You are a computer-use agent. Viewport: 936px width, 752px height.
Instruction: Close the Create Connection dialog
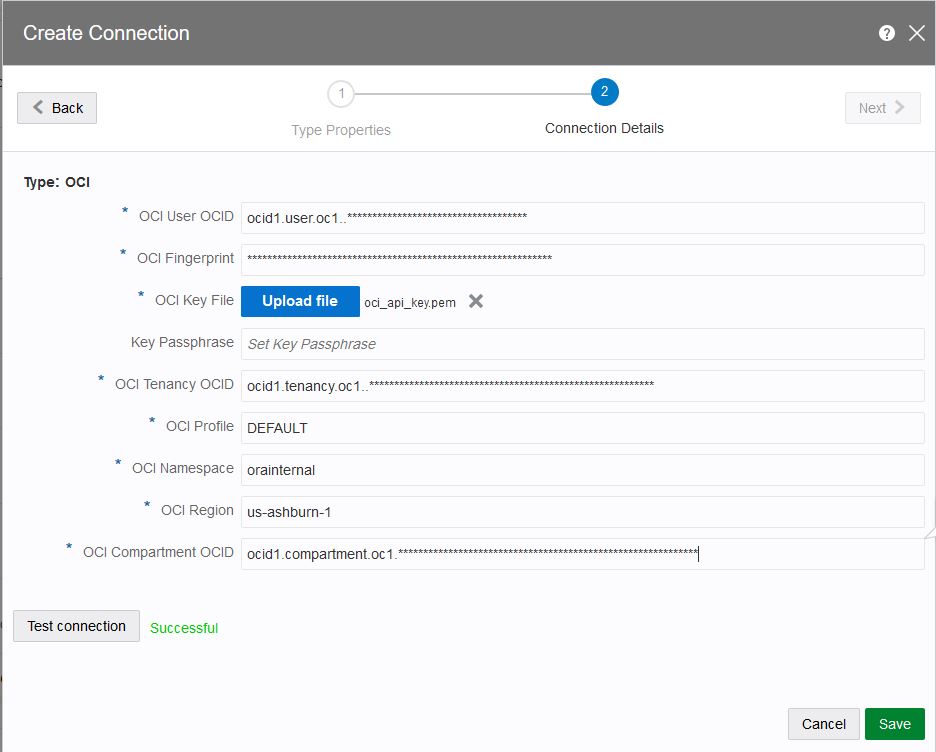(x=916, y=33)
